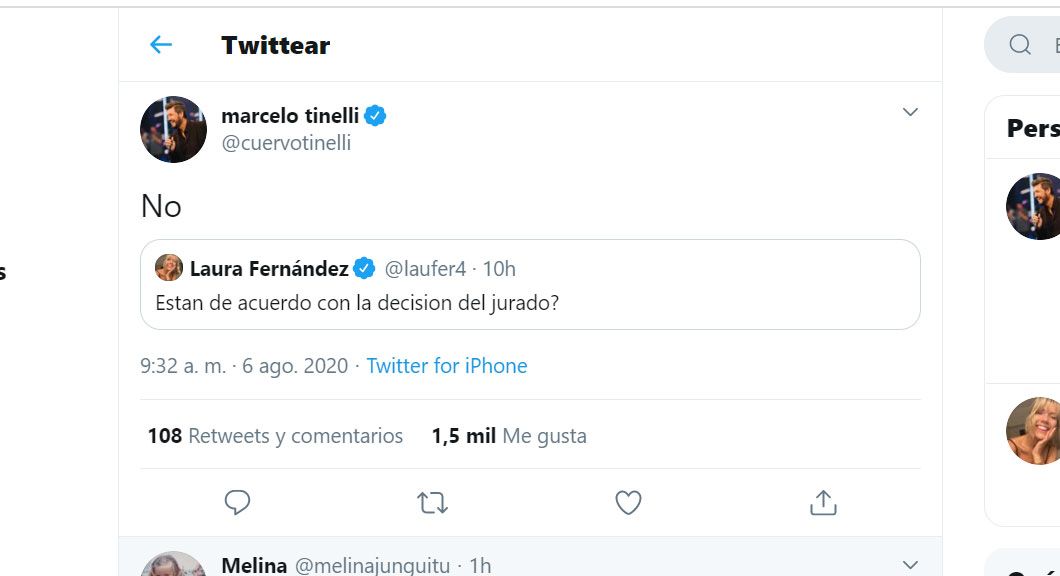This screenshot has height=576, width=1060.
Task: Like the tweet with heart icon
Action: coord(628,502)
